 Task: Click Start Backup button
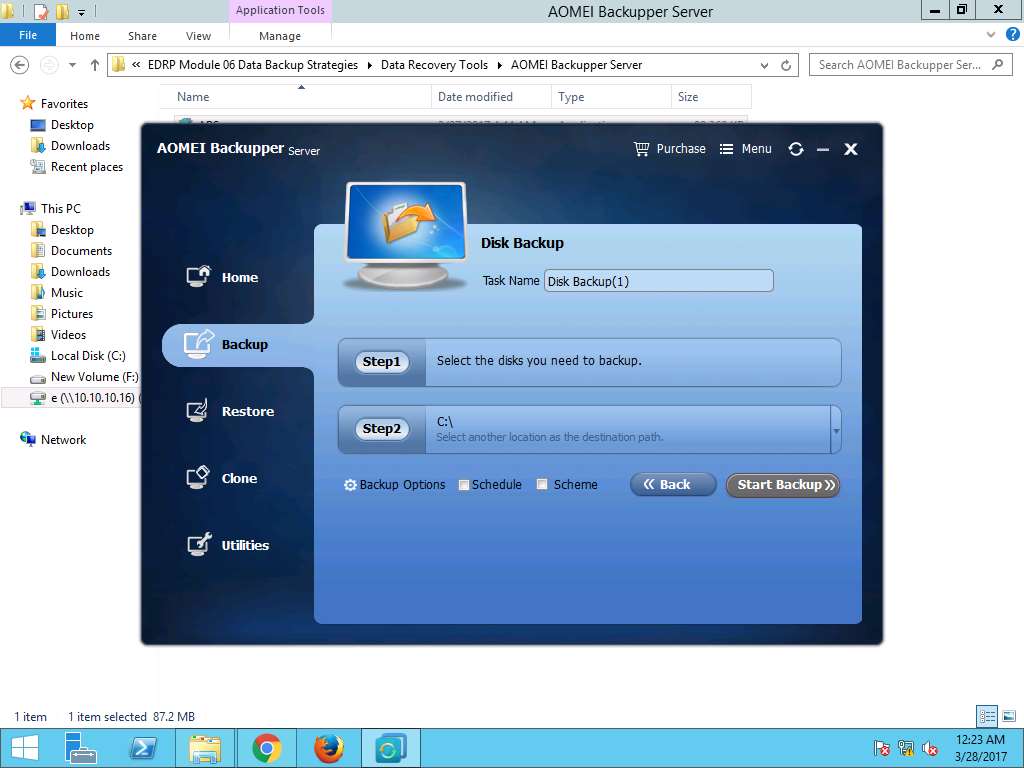click(782, 485)
